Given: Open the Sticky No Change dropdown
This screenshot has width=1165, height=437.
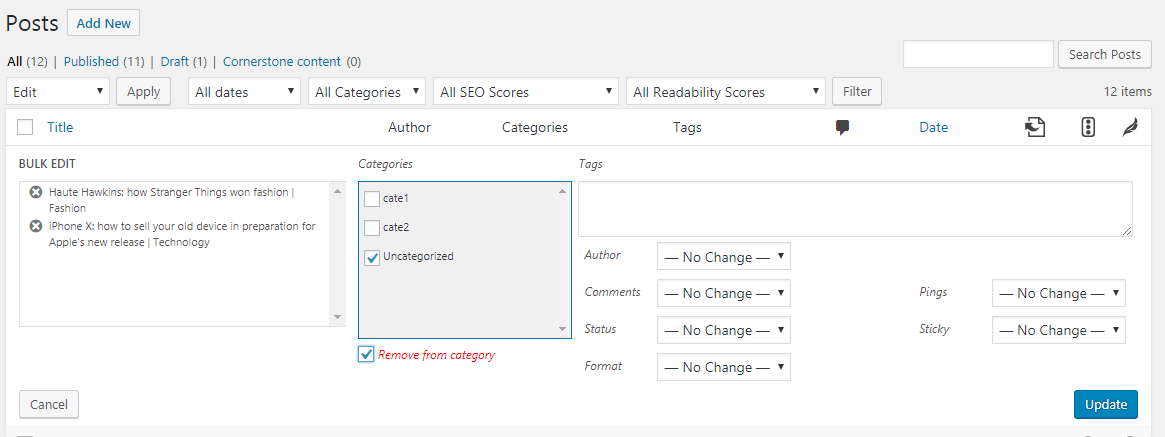Looking at the screenshot, I should [x=1059, y=330].
